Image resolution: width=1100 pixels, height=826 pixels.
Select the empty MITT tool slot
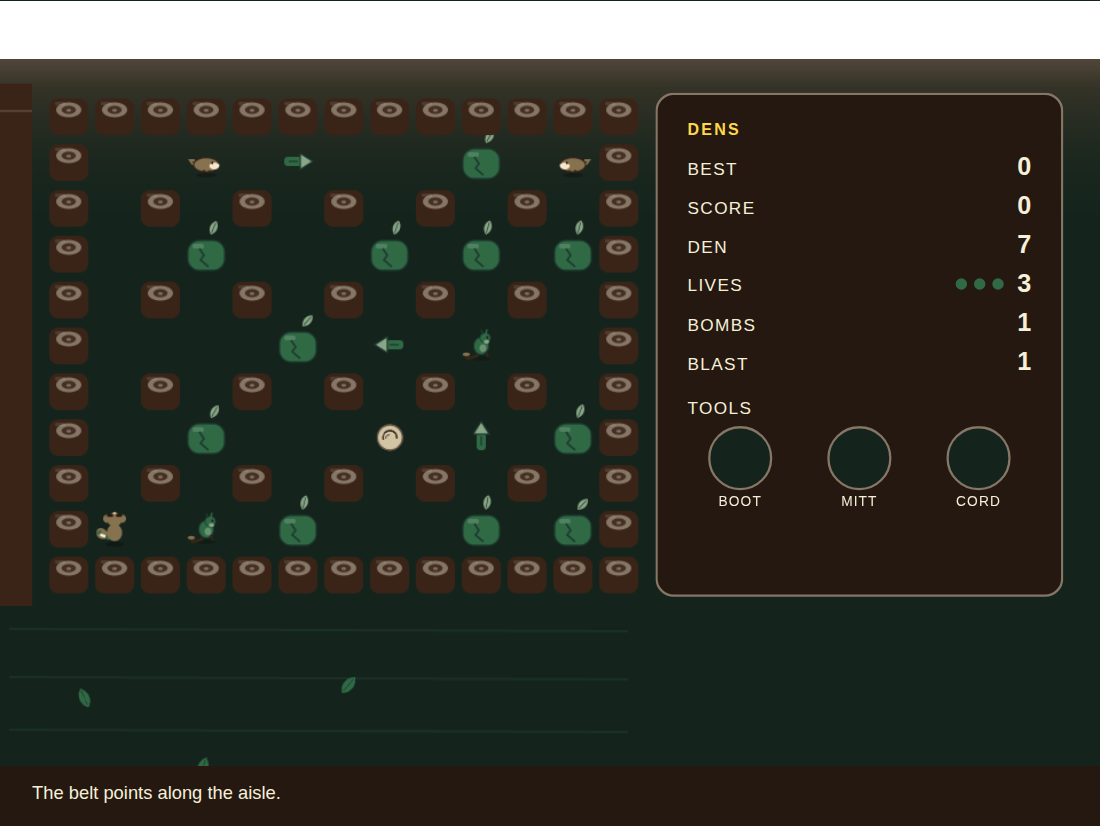859,458
